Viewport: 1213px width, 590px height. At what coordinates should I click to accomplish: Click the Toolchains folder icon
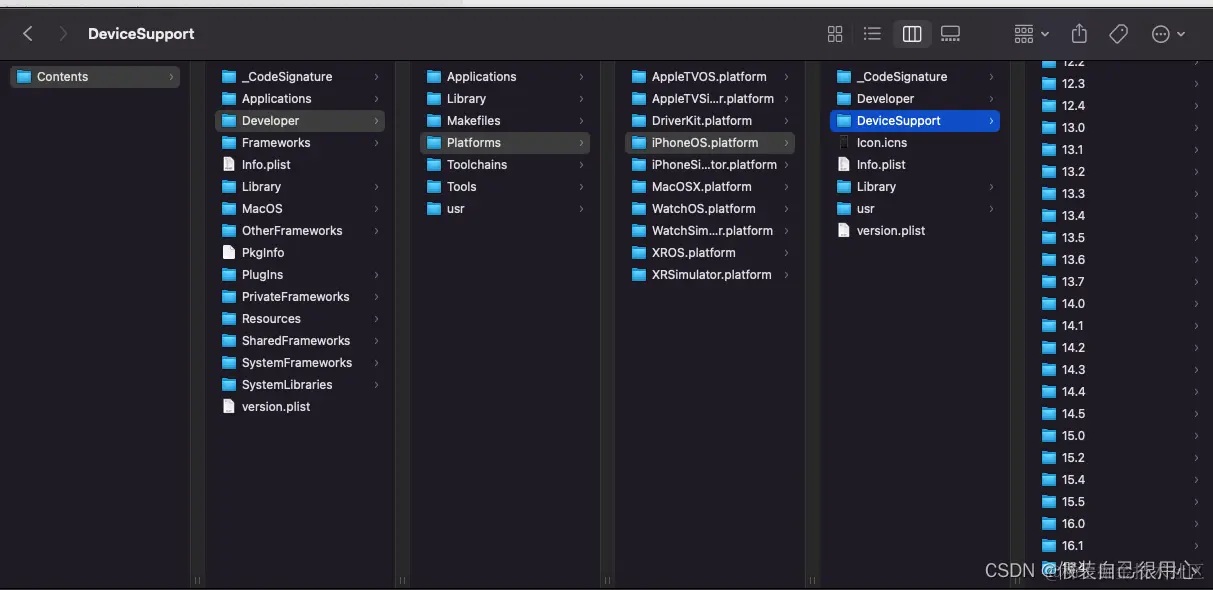[x=434, y=165]
